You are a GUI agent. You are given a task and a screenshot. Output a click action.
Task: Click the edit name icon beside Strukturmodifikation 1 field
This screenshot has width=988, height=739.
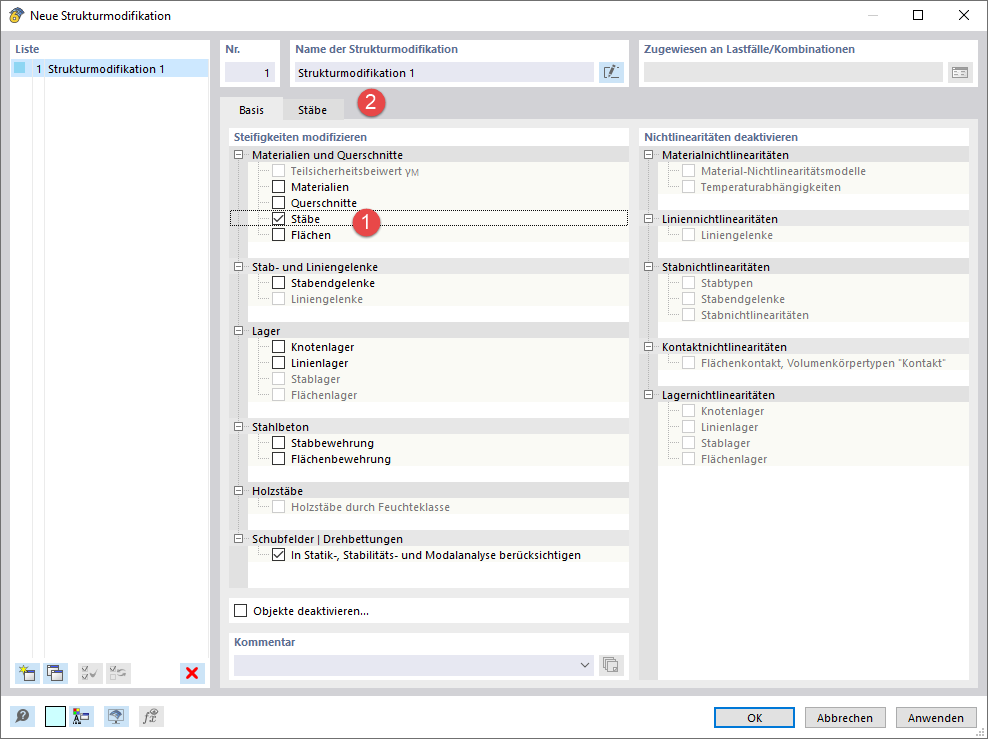611,72
